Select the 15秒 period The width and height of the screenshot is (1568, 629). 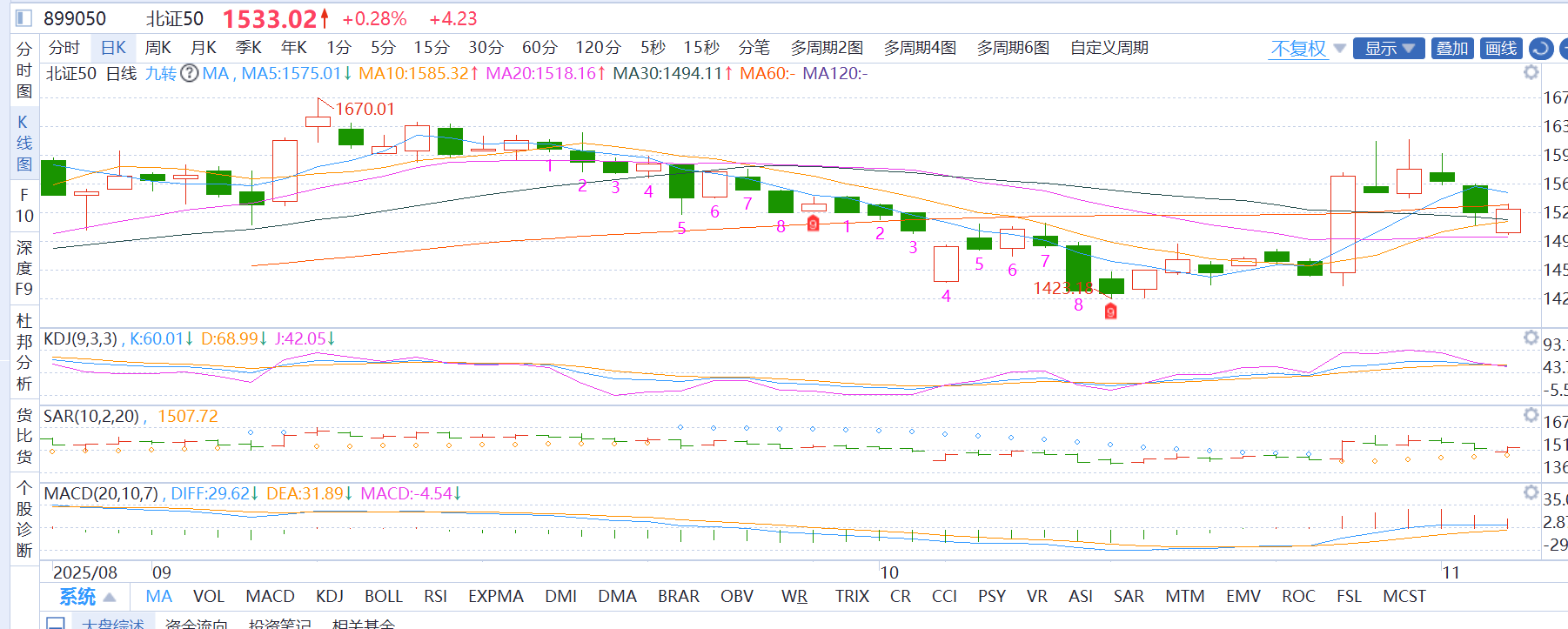(701, 48)
